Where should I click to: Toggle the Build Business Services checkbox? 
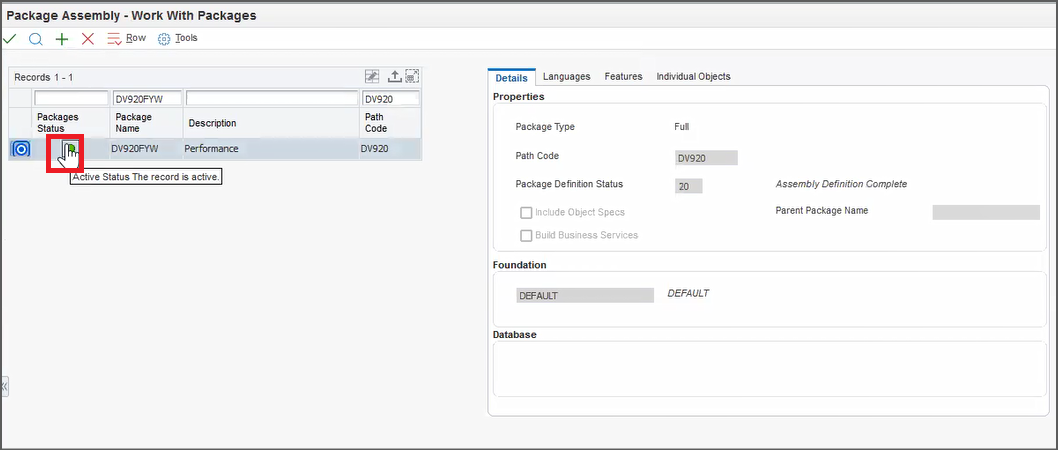pyautogui.click(x=526, y=235)
